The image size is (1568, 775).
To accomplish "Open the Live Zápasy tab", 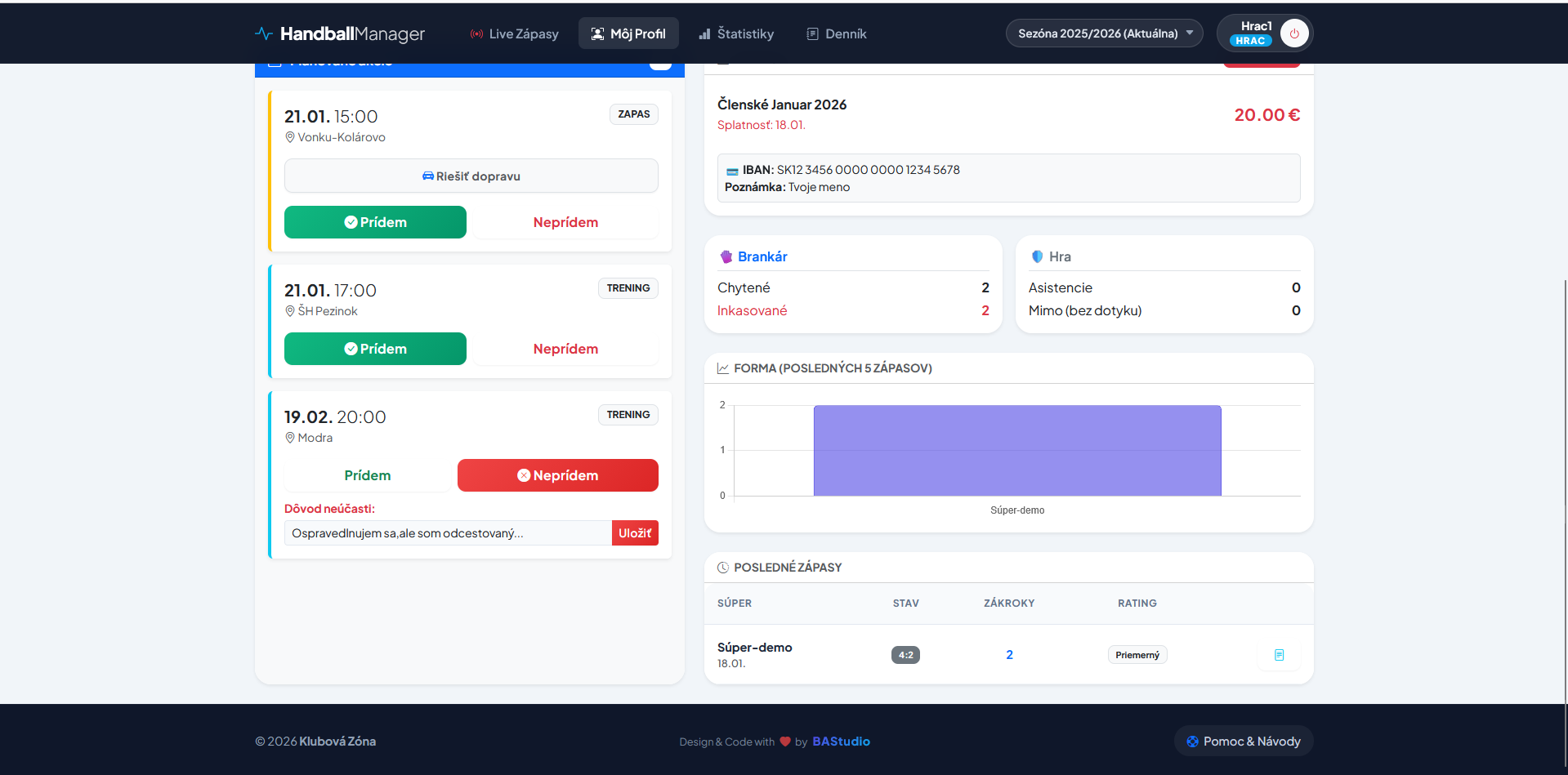I will pyautogui.click(x=514, y=33).
